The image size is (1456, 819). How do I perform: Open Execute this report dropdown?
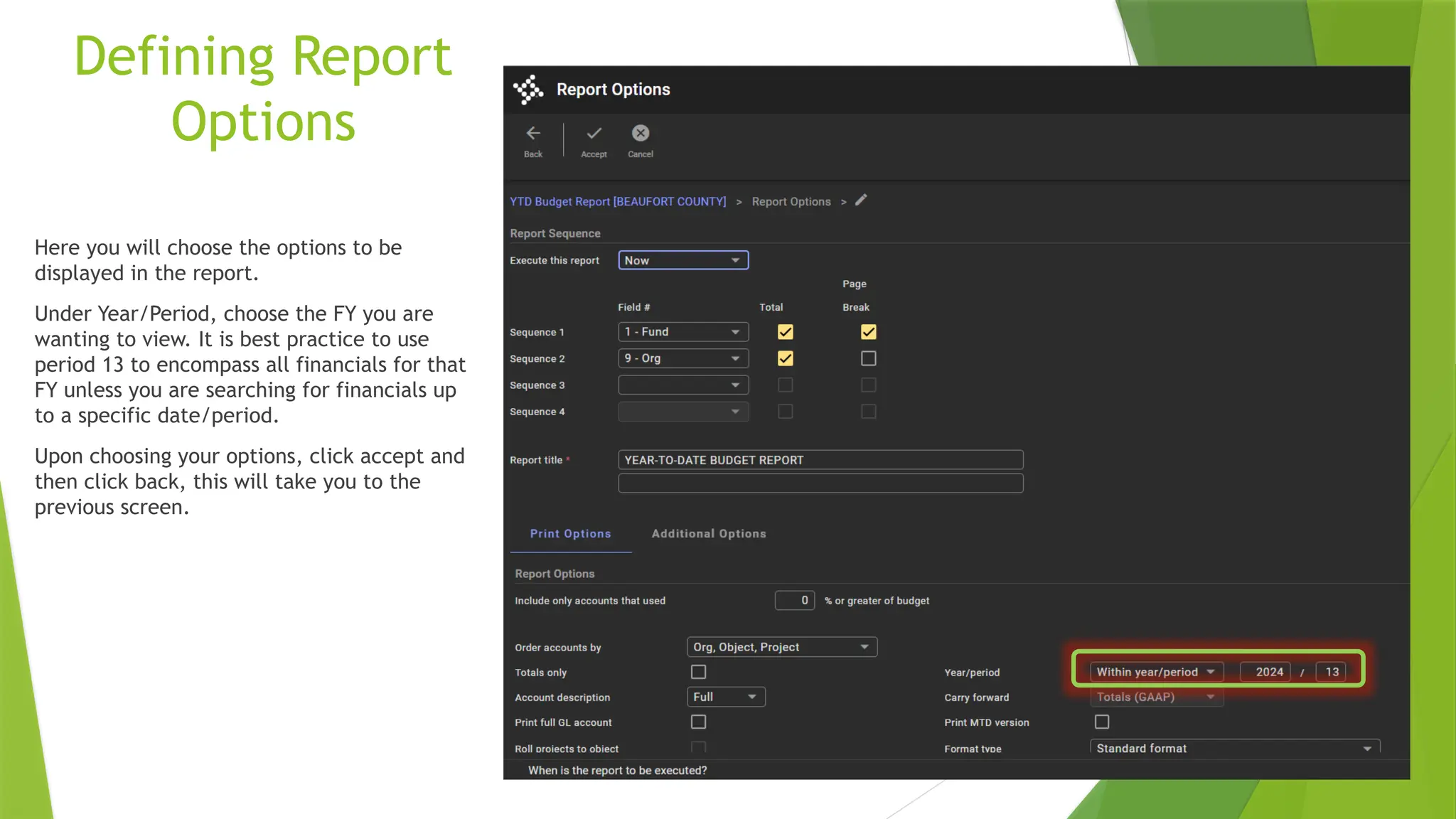click(x=682, y=260)
